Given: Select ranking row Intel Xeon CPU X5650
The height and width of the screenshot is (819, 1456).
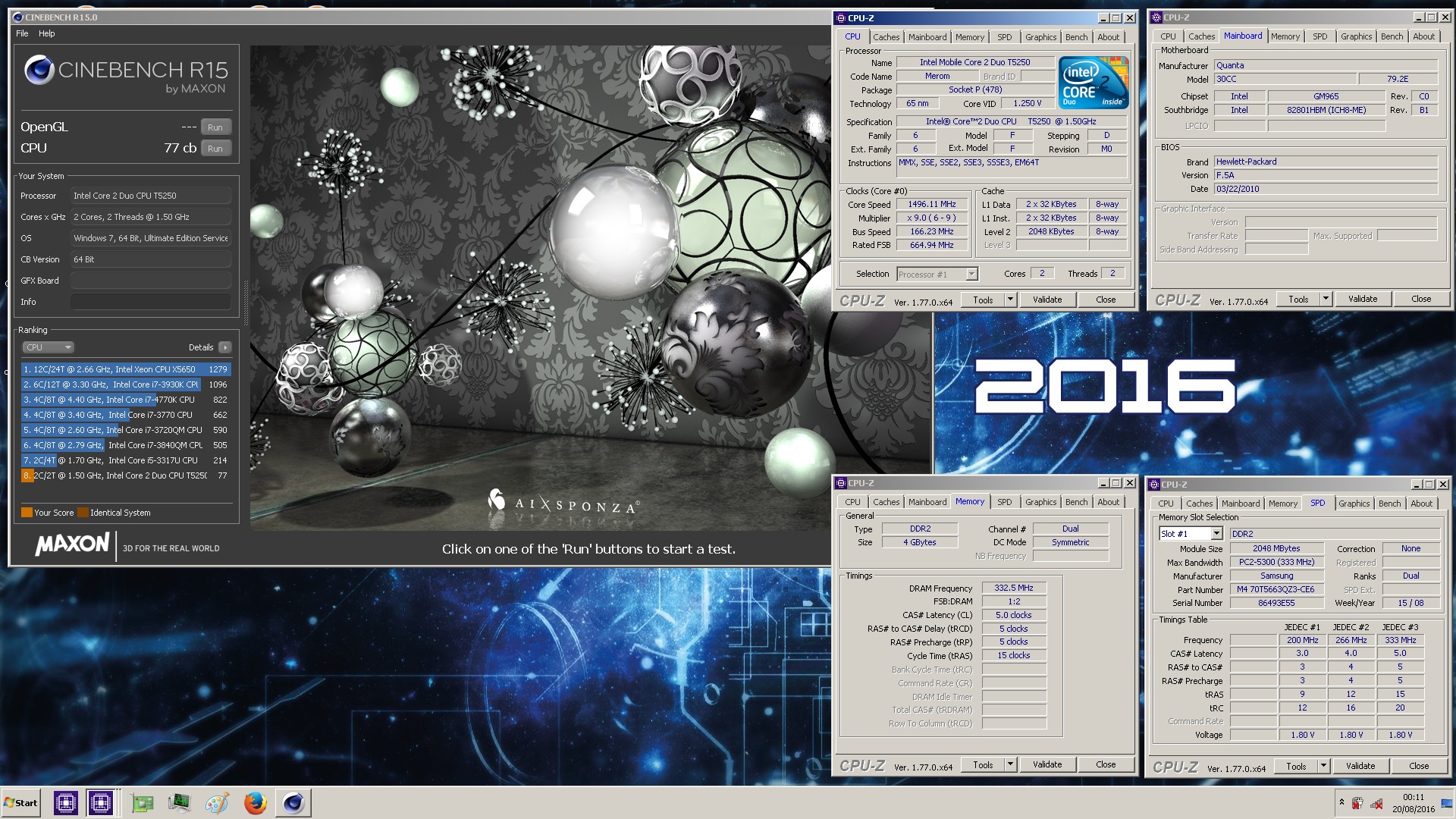Looking at the screenshot, I should point(126,369).
